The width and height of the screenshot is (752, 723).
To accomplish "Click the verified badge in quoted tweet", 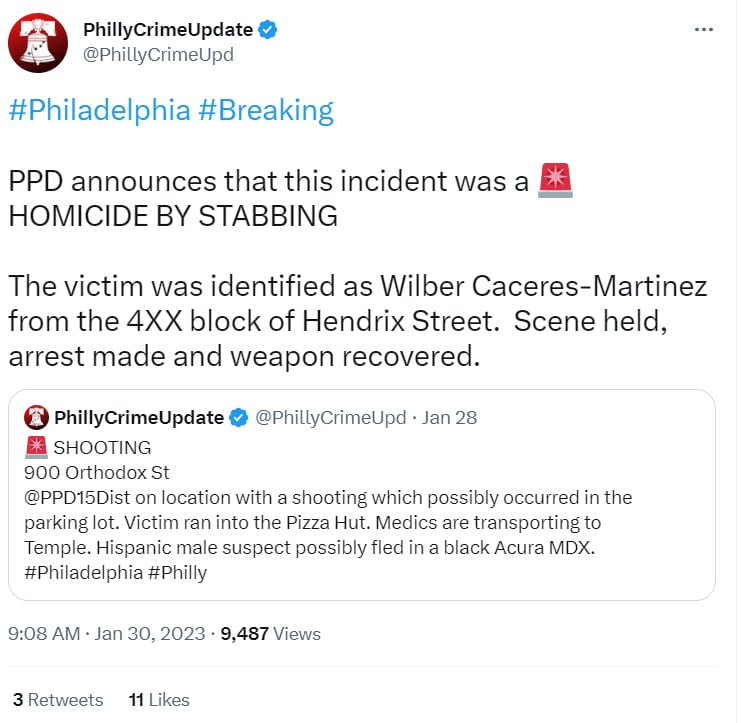I will pos(238,418).
